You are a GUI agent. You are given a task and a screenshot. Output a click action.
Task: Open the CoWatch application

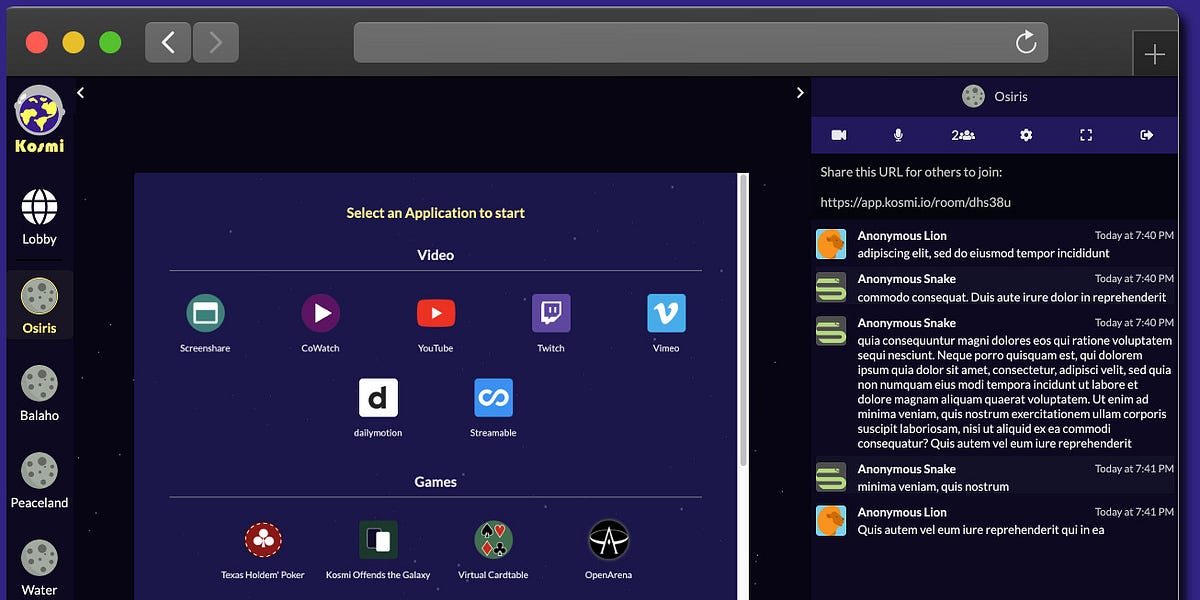click(x=320, y=312)
